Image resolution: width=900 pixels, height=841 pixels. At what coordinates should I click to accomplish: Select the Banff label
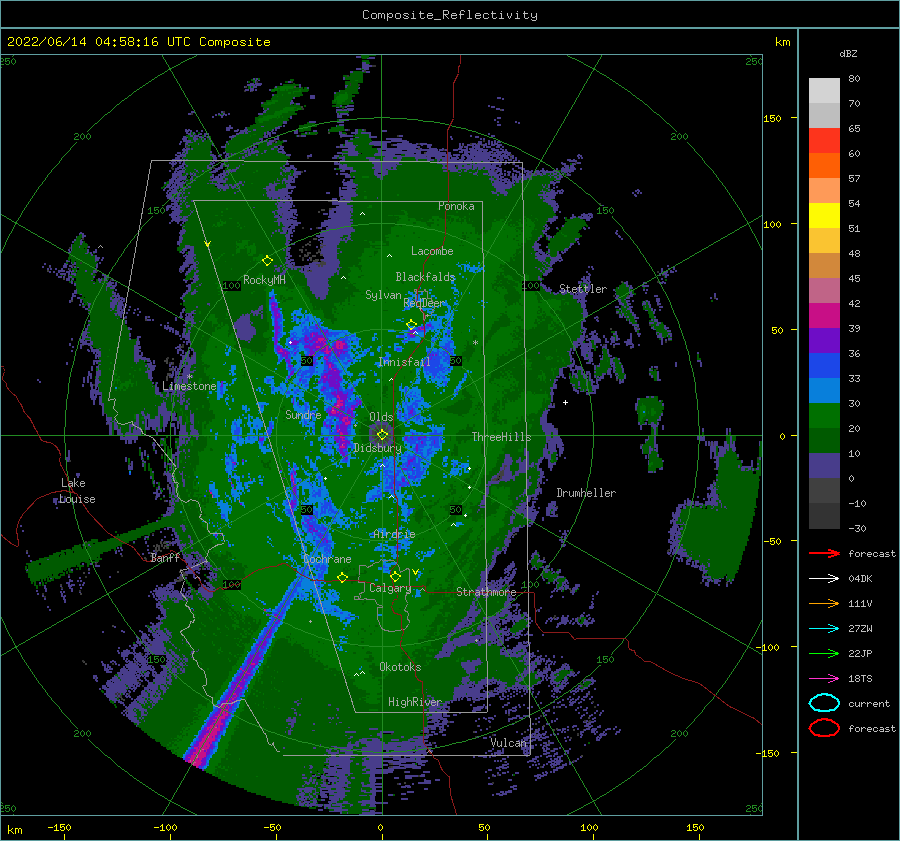(165, 558)
